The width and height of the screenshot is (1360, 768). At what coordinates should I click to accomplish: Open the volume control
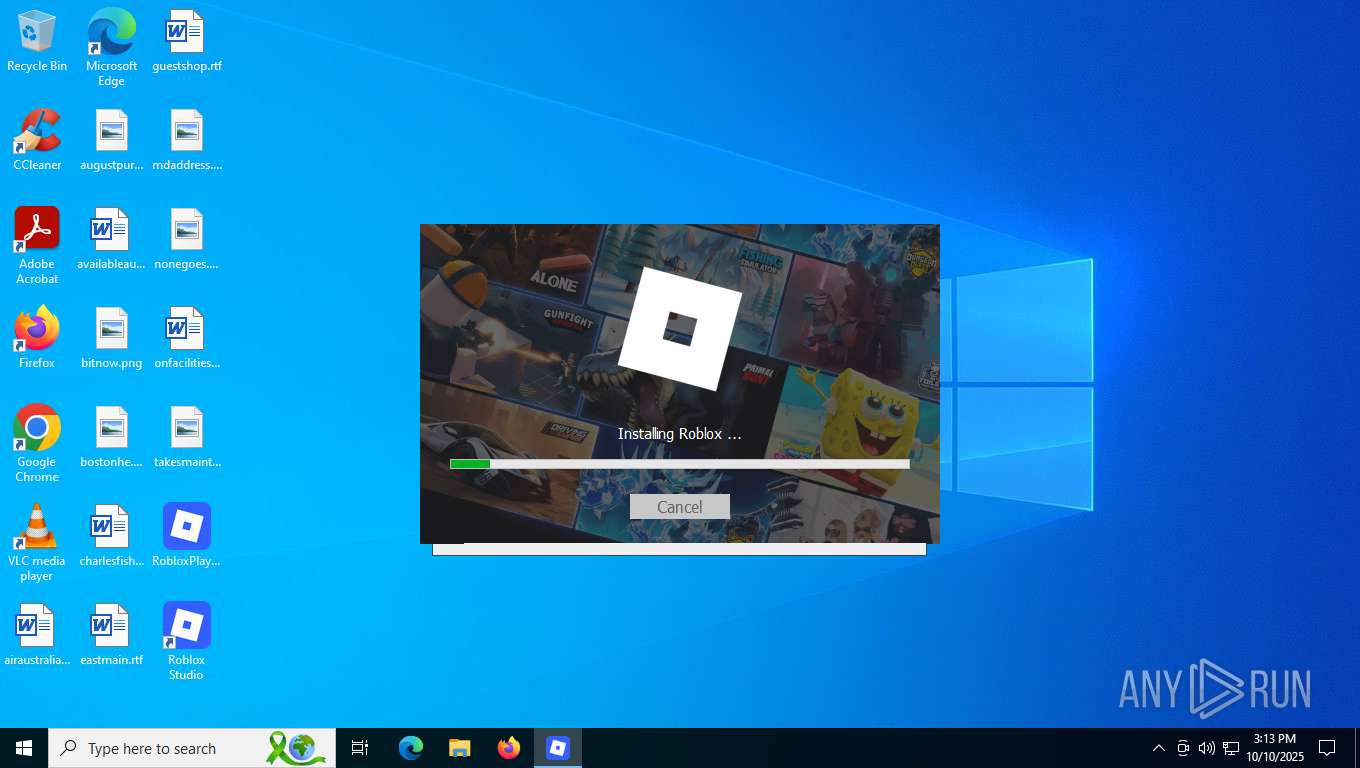(1207, 748)
